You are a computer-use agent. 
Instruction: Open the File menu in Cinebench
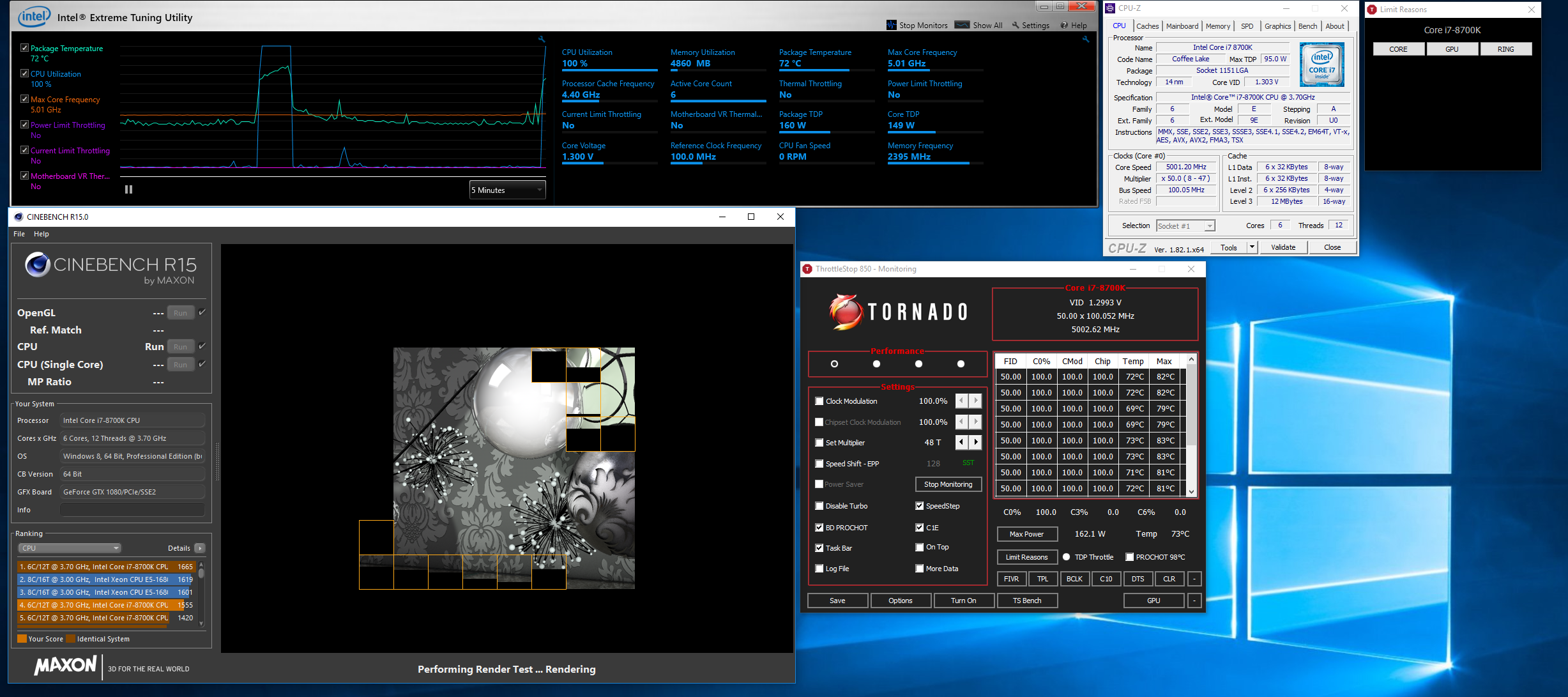click(x=19, y=234)
